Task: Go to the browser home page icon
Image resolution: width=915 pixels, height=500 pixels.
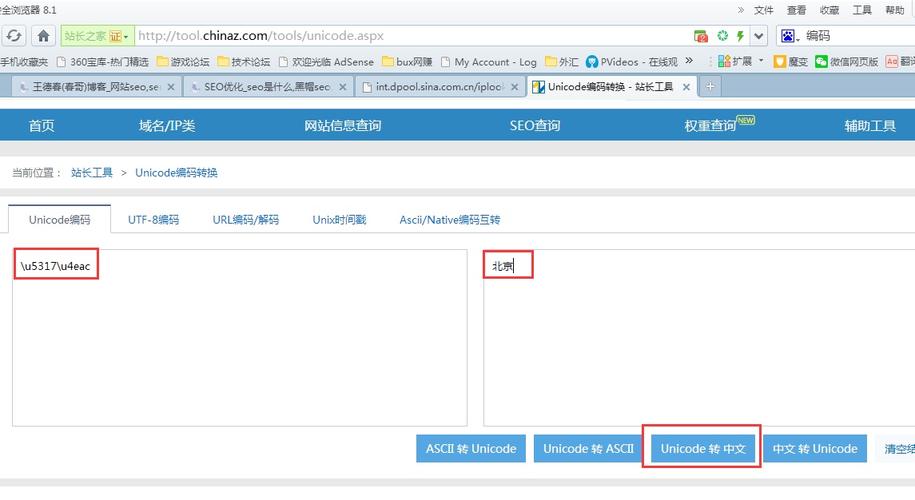Action: coord(43,36)
